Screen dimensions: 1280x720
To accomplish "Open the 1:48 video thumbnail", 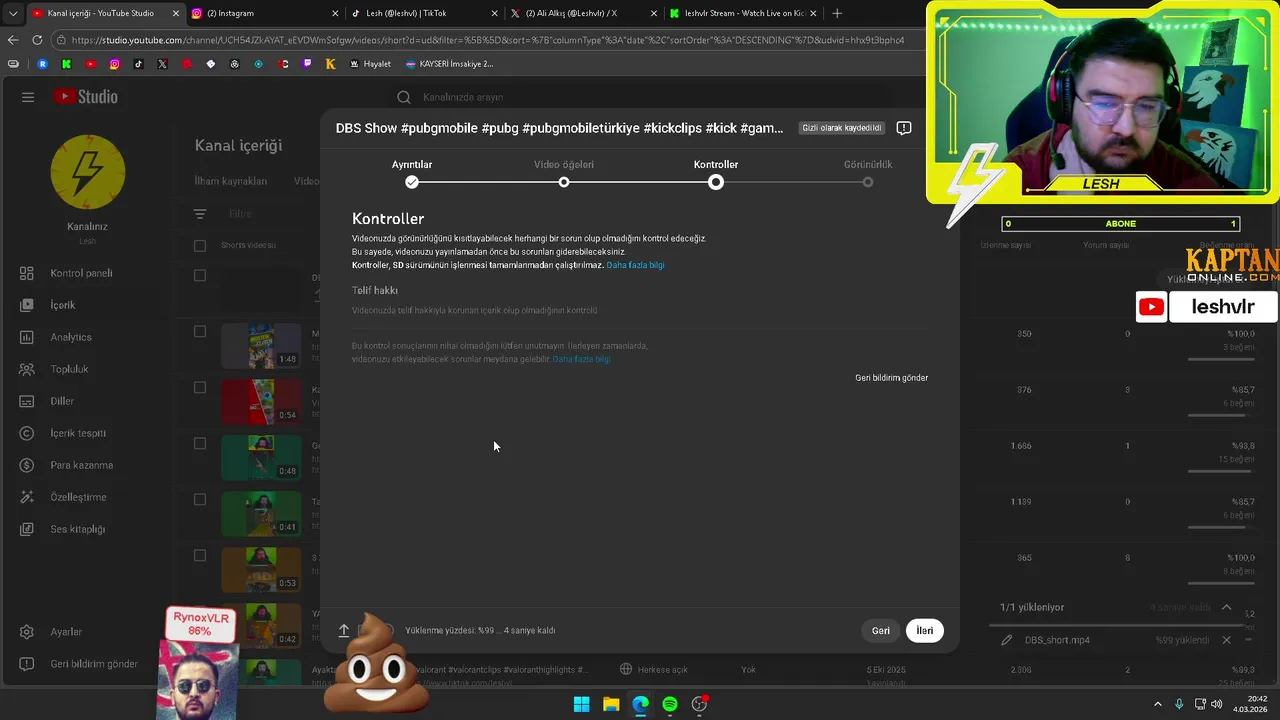I will point(261,345).
